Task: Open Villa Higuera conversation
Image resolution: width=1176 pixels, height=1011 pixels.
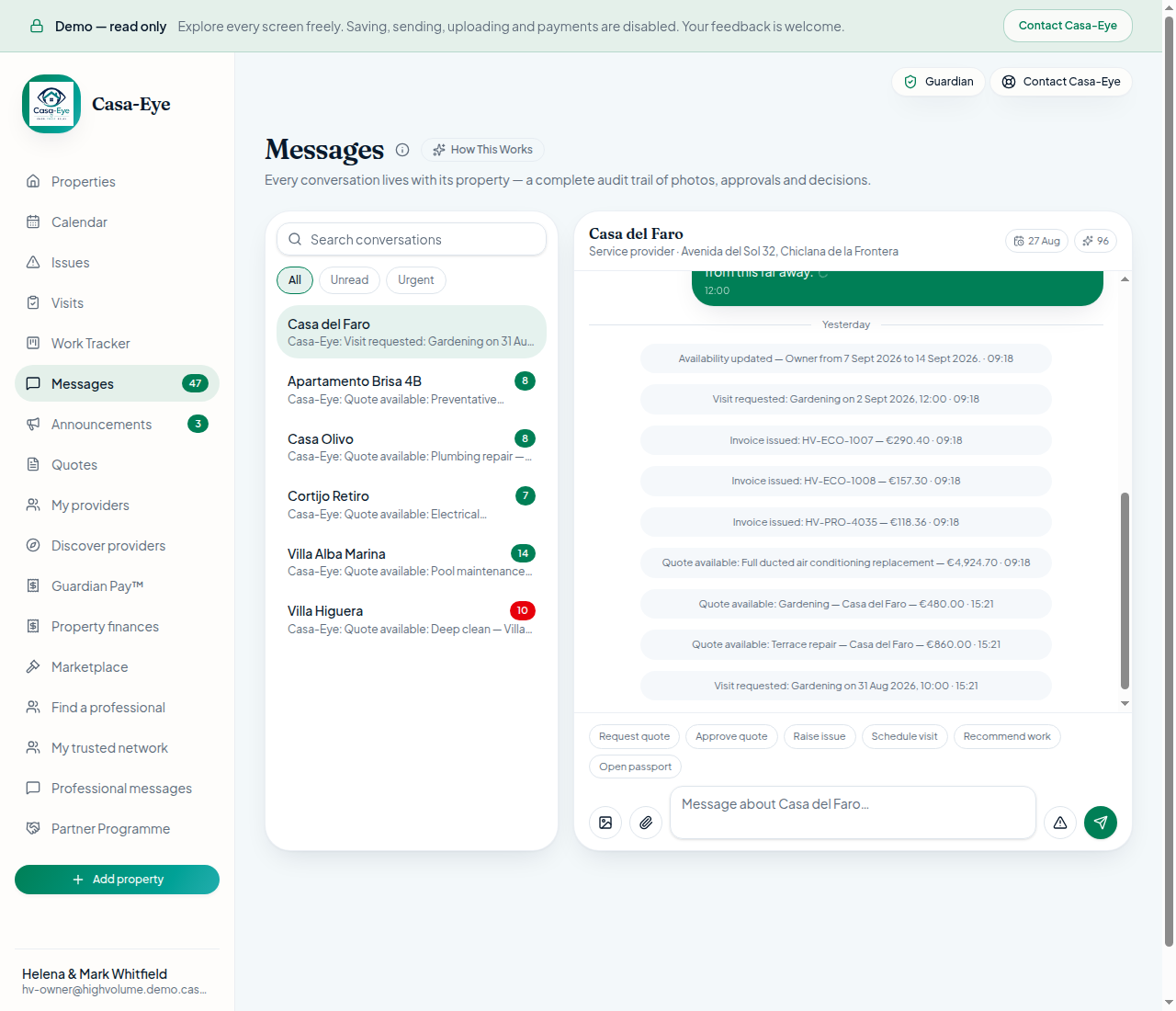Action: point(412,619)
